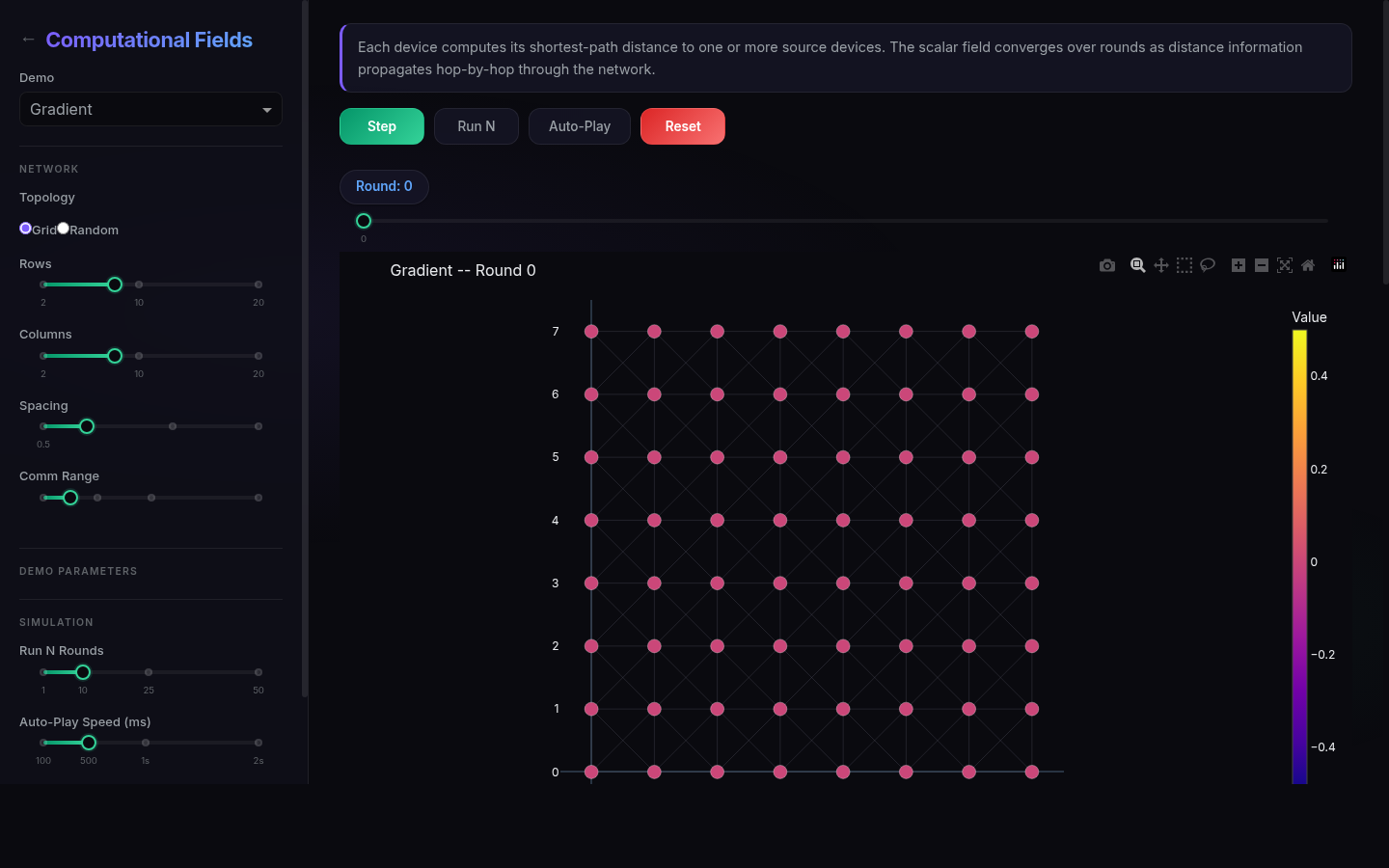Click the Zoom In plus icon

(1239, 265)
